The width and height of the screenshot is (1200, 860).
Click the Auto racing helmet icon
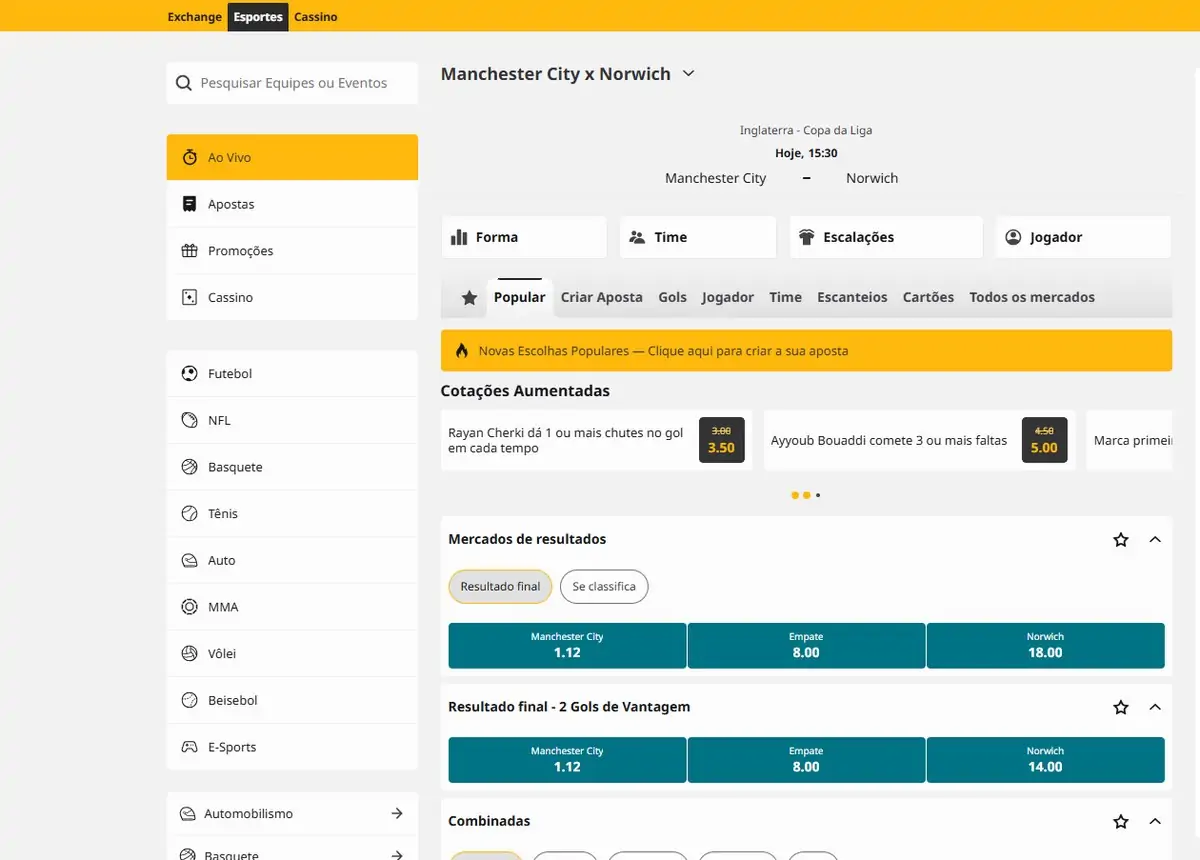[189, 560]
